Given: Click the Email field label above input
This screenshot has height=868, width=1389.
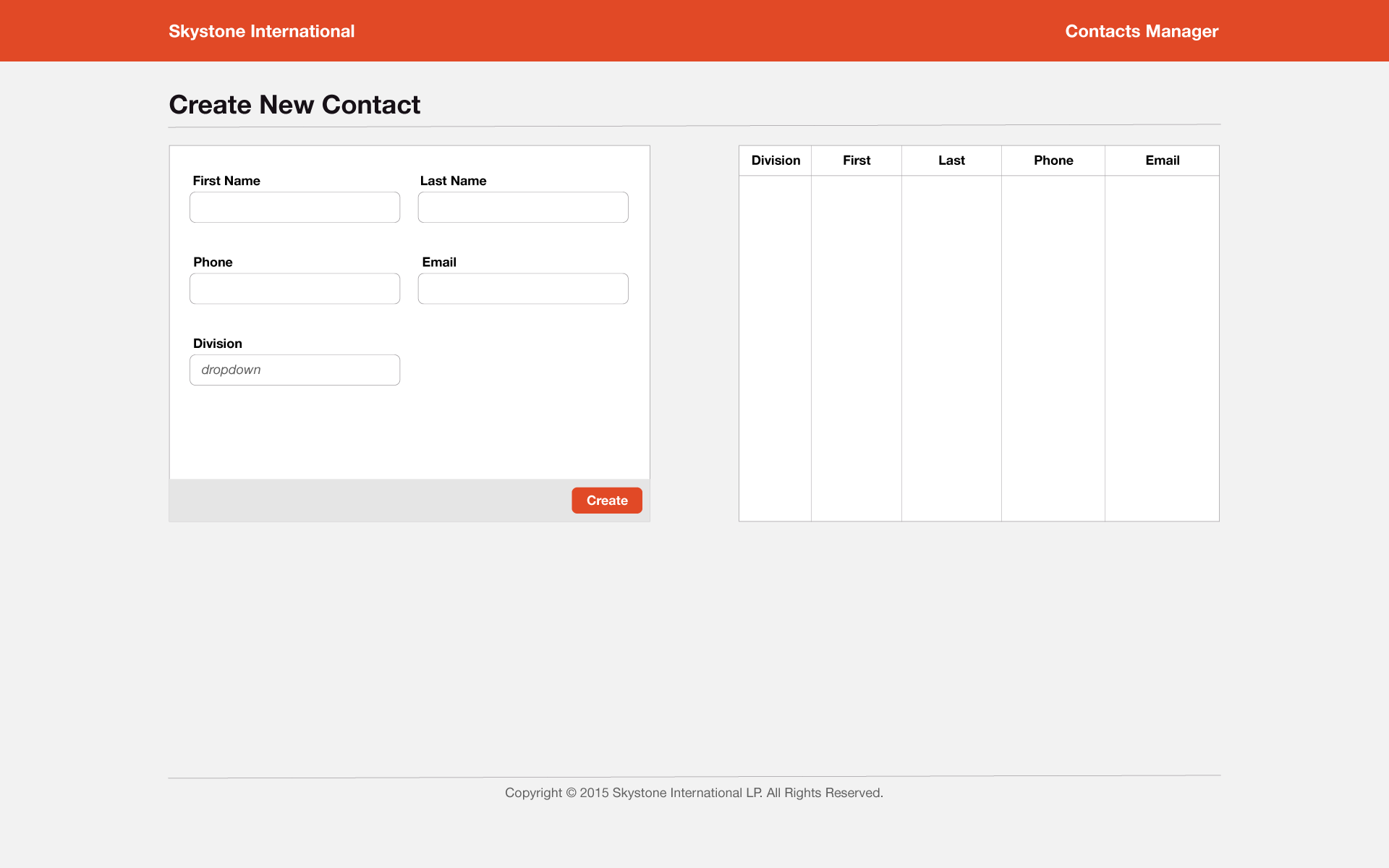Looking at the screenshot, I should tap(439, 262).
